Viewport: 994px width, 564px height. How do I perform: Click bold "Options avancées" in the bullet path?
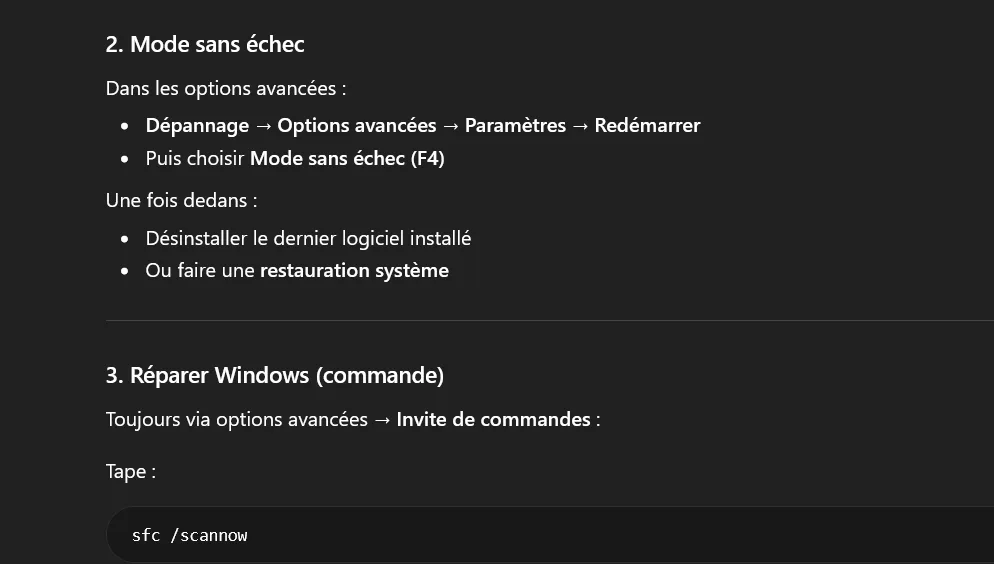point(357,125)
